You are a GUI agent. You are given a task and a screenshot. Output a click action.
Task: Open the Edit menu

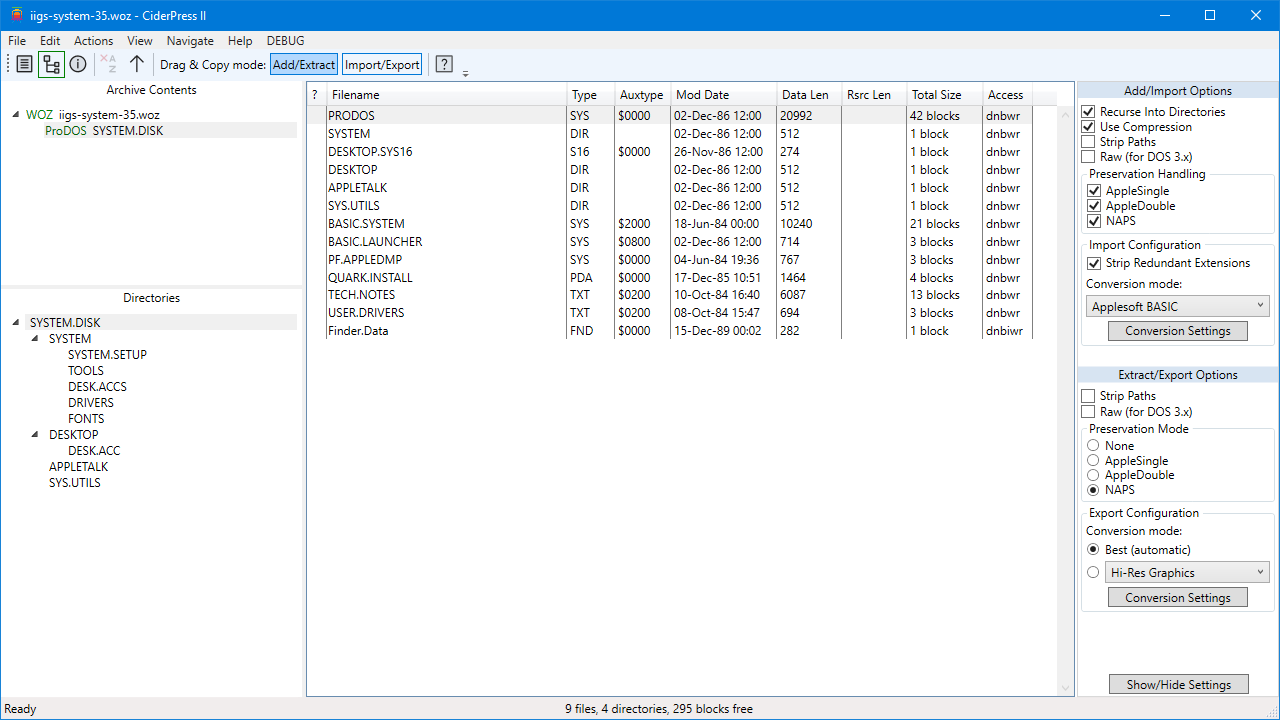pyautogui.click(x=50, y=41)
